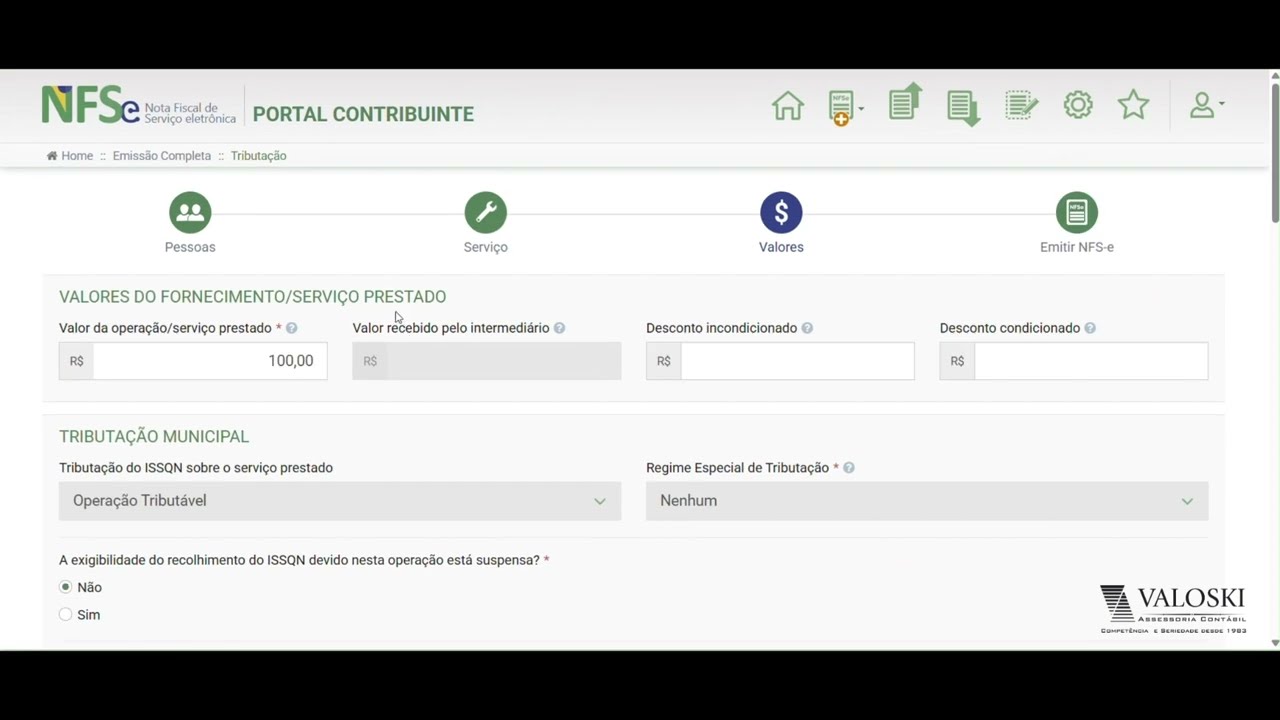Select the Não radio option

(x=66, y=587)
